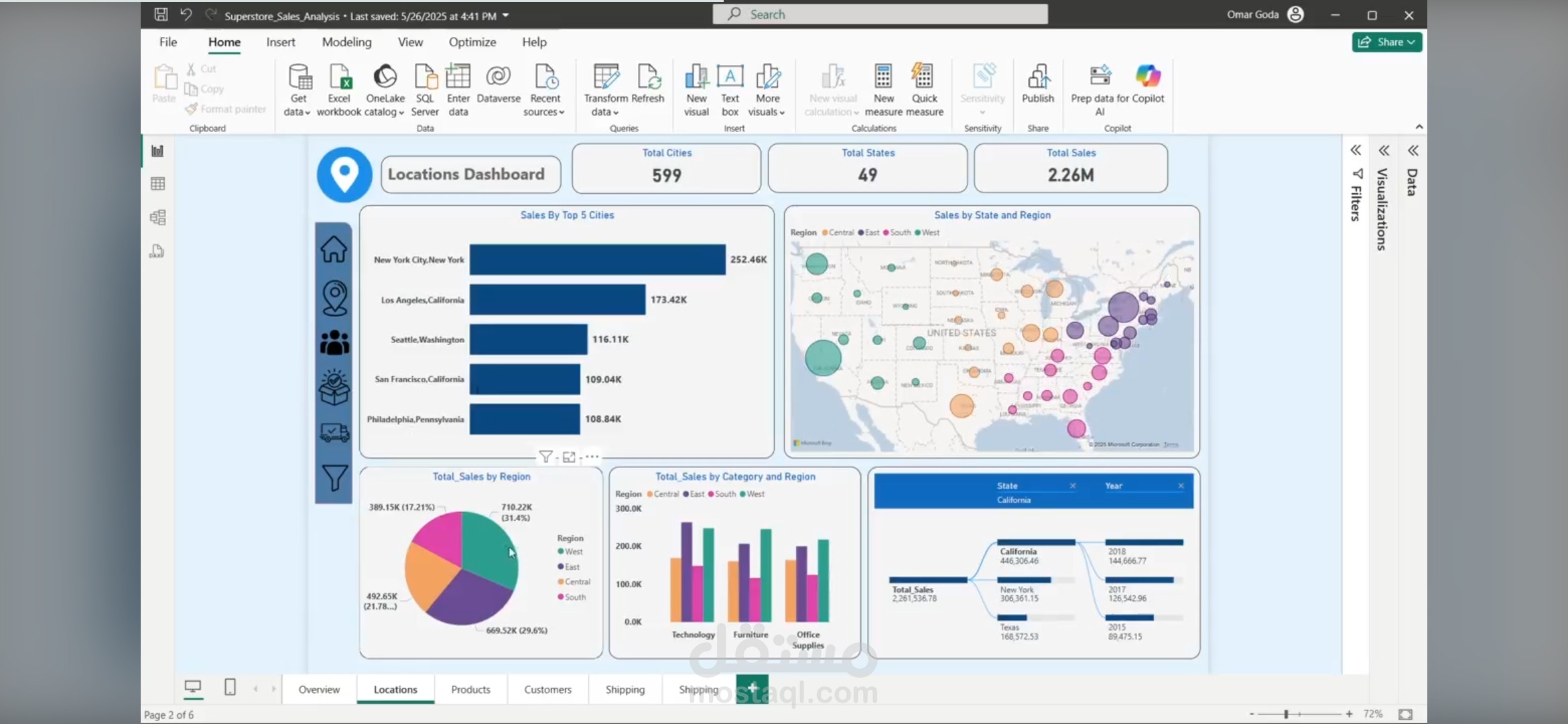The height and width of the screenshot is (724, 1568).
Task: Open the Share dropdown
Action: tap(1386, 42)
